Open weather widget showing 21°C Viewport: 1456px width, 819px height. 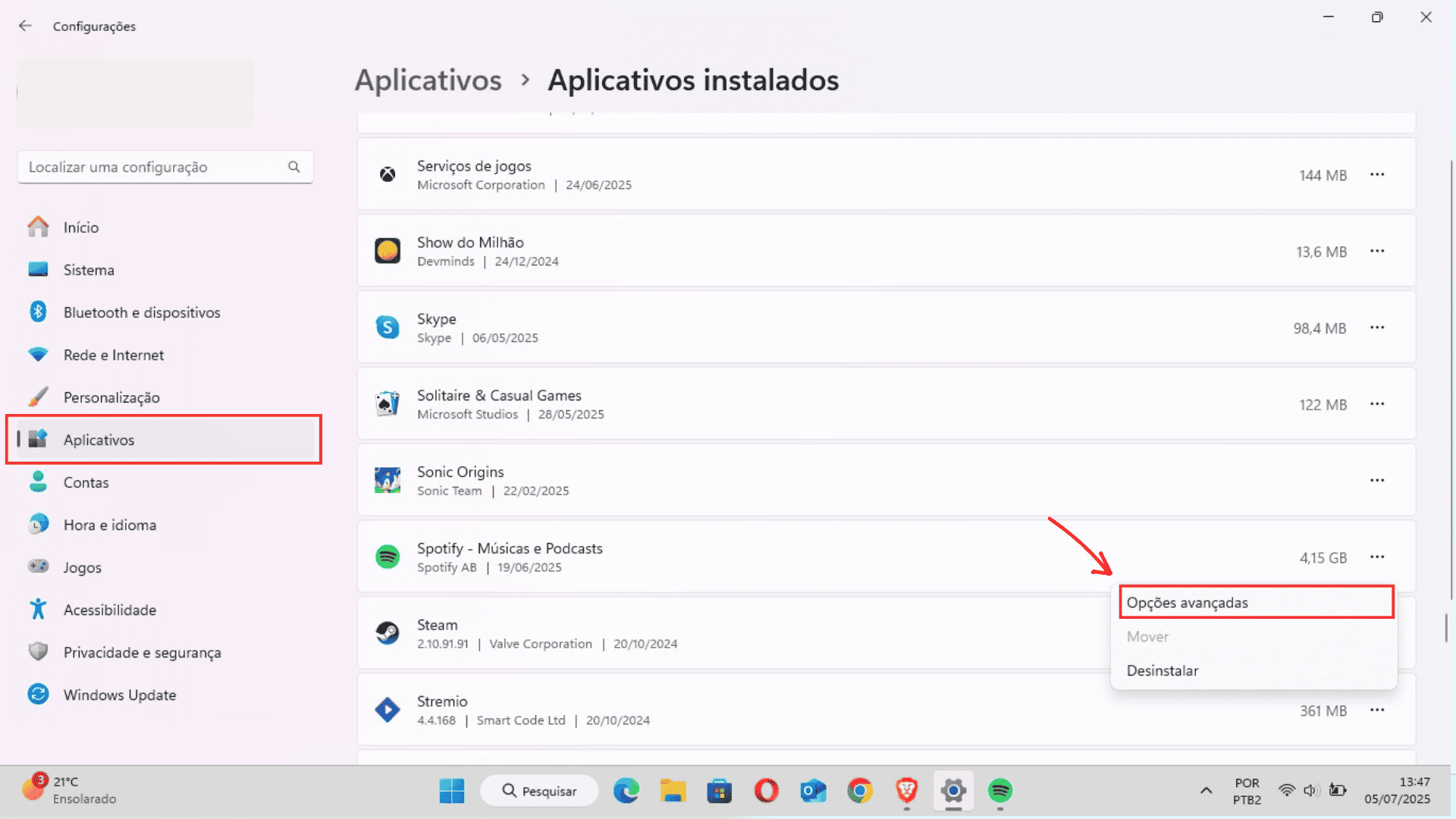tap(70, 790)
